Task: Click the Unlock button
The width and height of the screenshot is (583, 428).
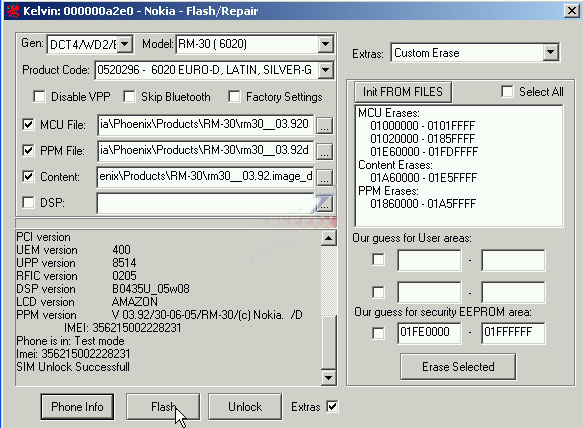Action: [245, 407]
